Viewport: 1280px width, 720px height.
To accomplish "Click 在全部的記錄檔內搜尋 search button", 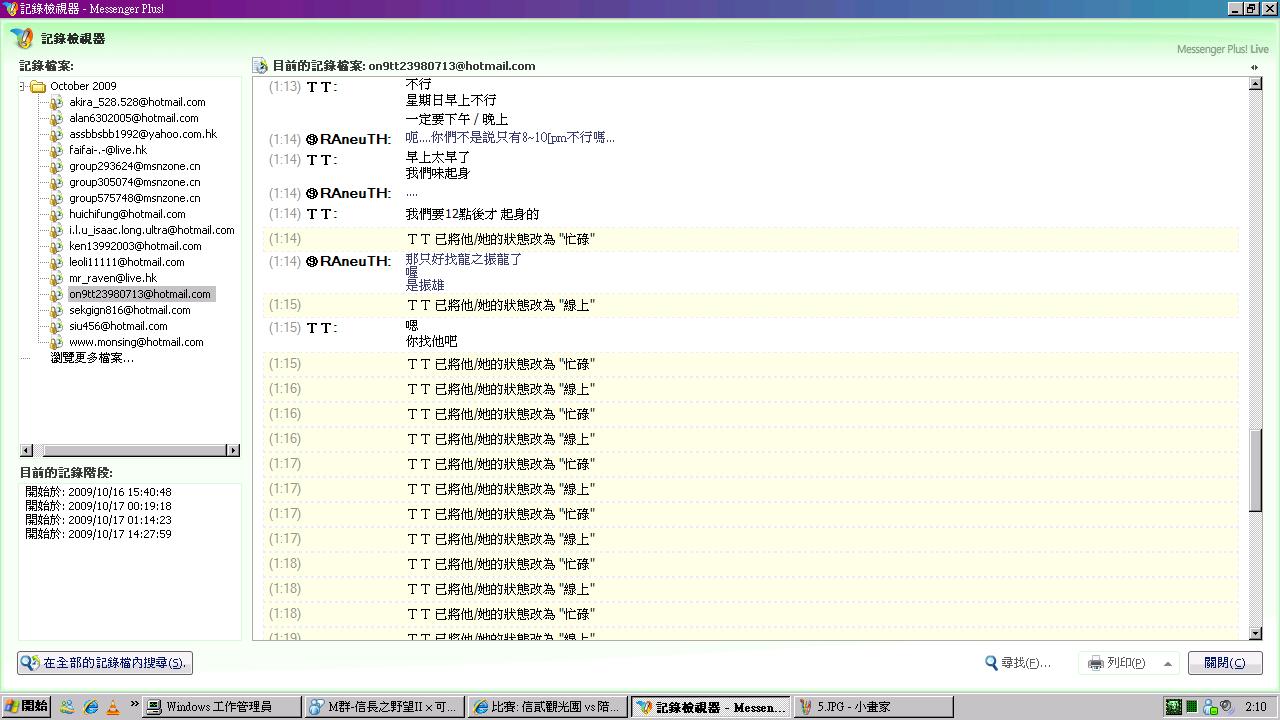I will click(x=105, y=663).
